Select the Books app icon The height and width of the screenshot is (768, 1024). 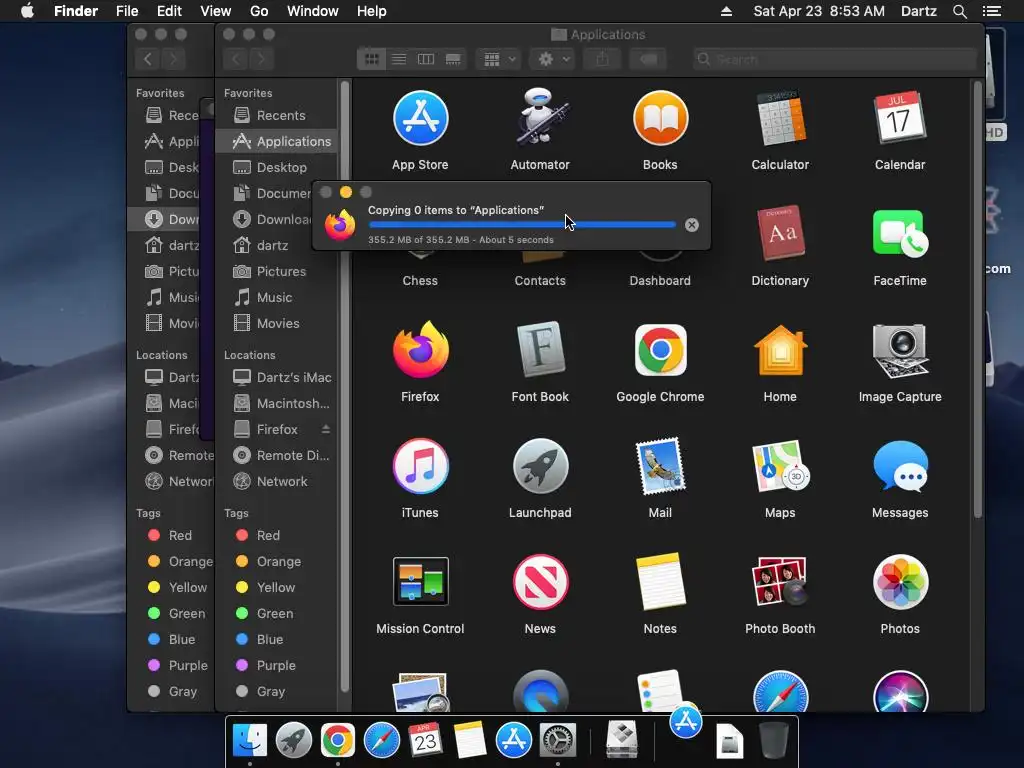[x=660, y=118]
